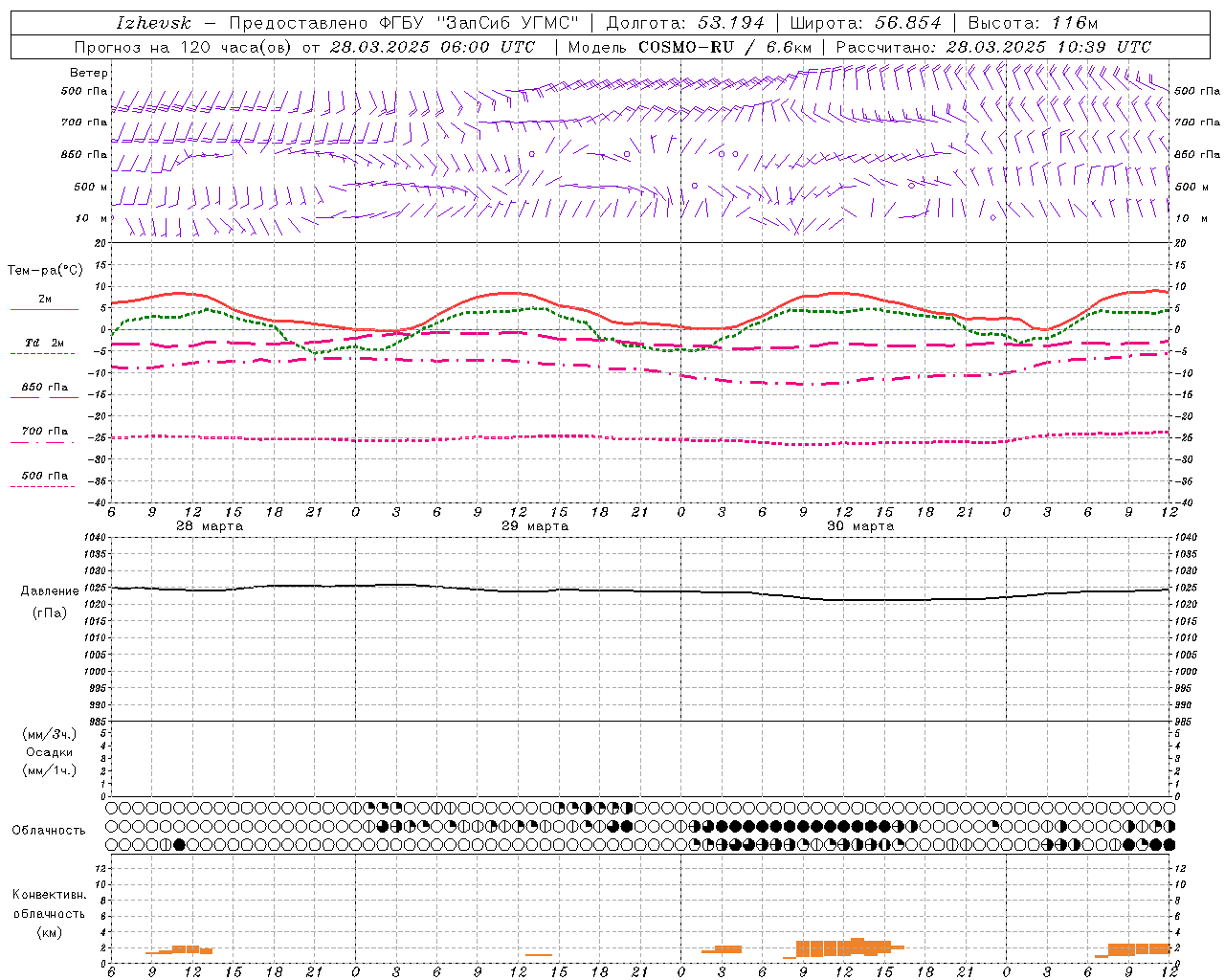Select "Прогноз на 120 часа(ов)" forecast text

coord(185,47)
